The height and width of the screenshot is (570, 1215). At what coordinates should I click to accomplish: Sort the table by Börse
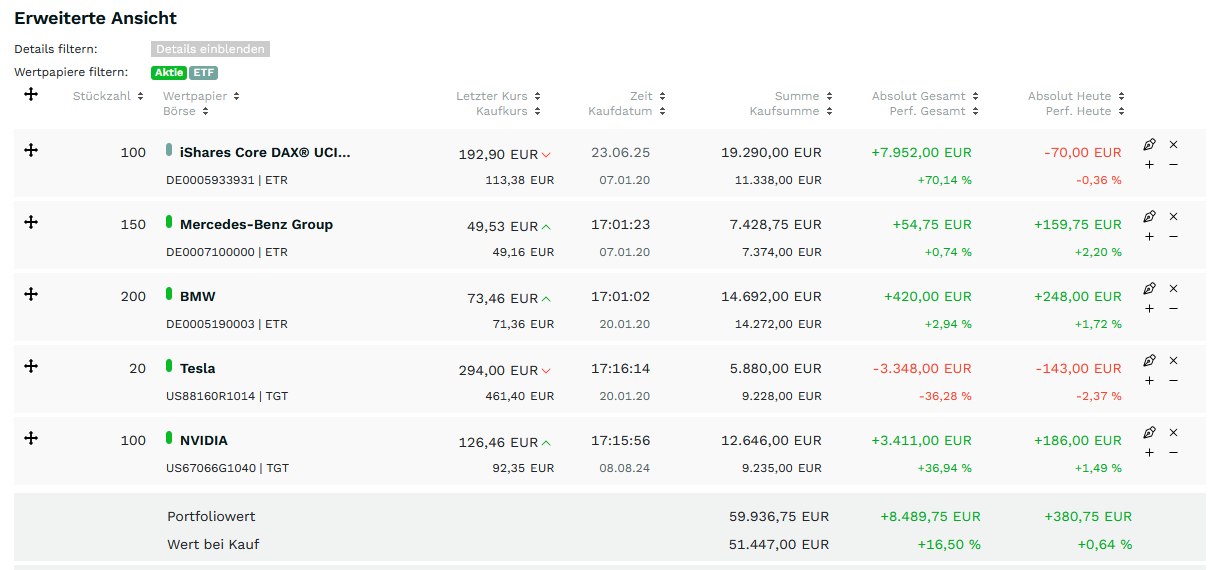(x=185, y=111)
